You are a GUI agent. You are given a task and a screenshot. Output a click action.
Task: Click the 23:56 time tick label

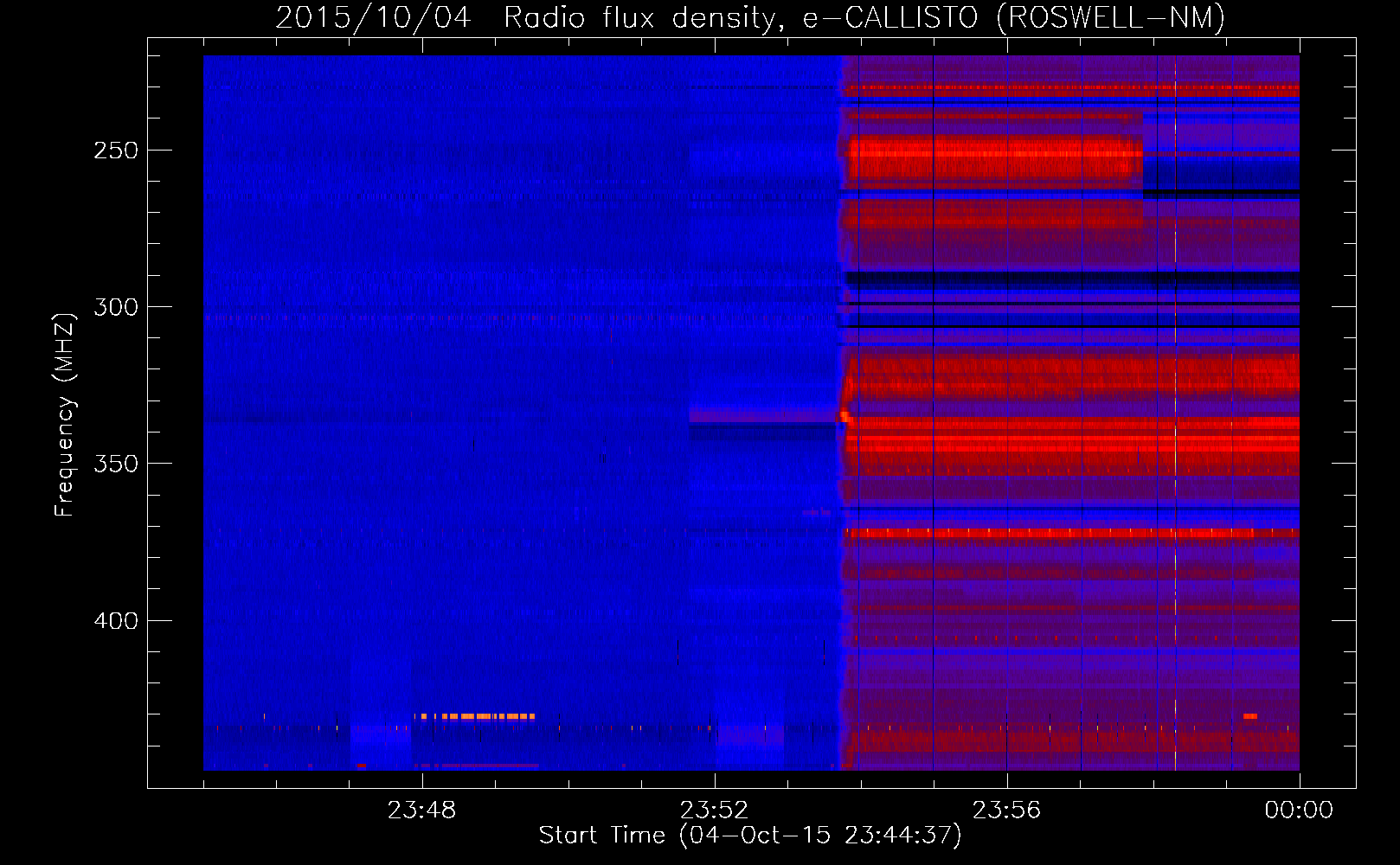pos(1006,811)
